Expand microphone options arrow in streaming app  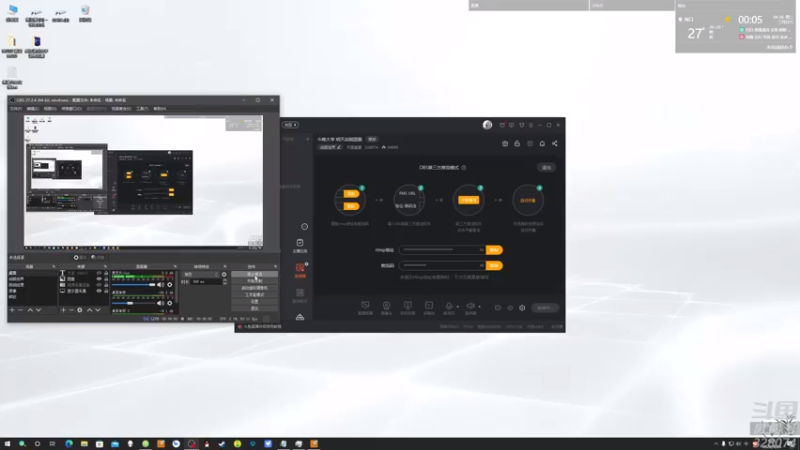tap(458, 307)
